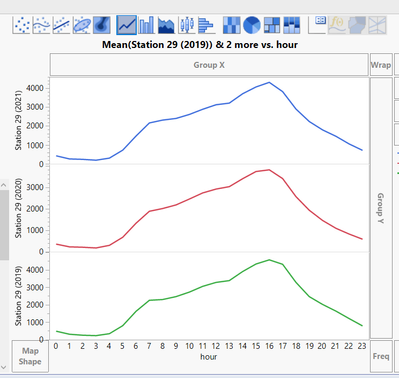399x378 pixels.
Task: Click the Group Y drop zone
Action: 381,208
